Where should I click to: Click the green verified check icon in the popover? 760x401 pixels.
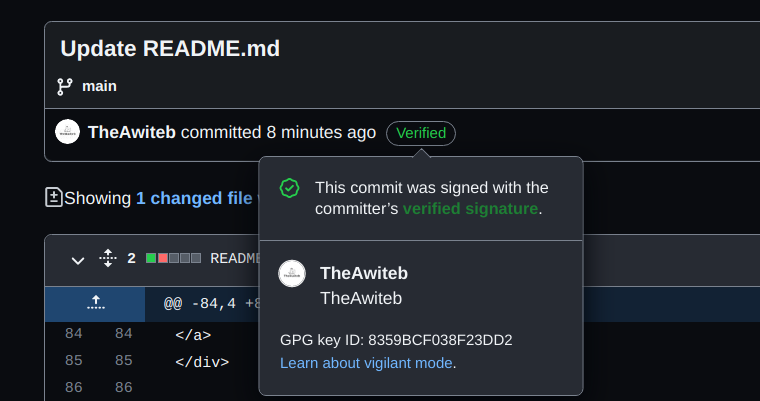pos(289,188)
